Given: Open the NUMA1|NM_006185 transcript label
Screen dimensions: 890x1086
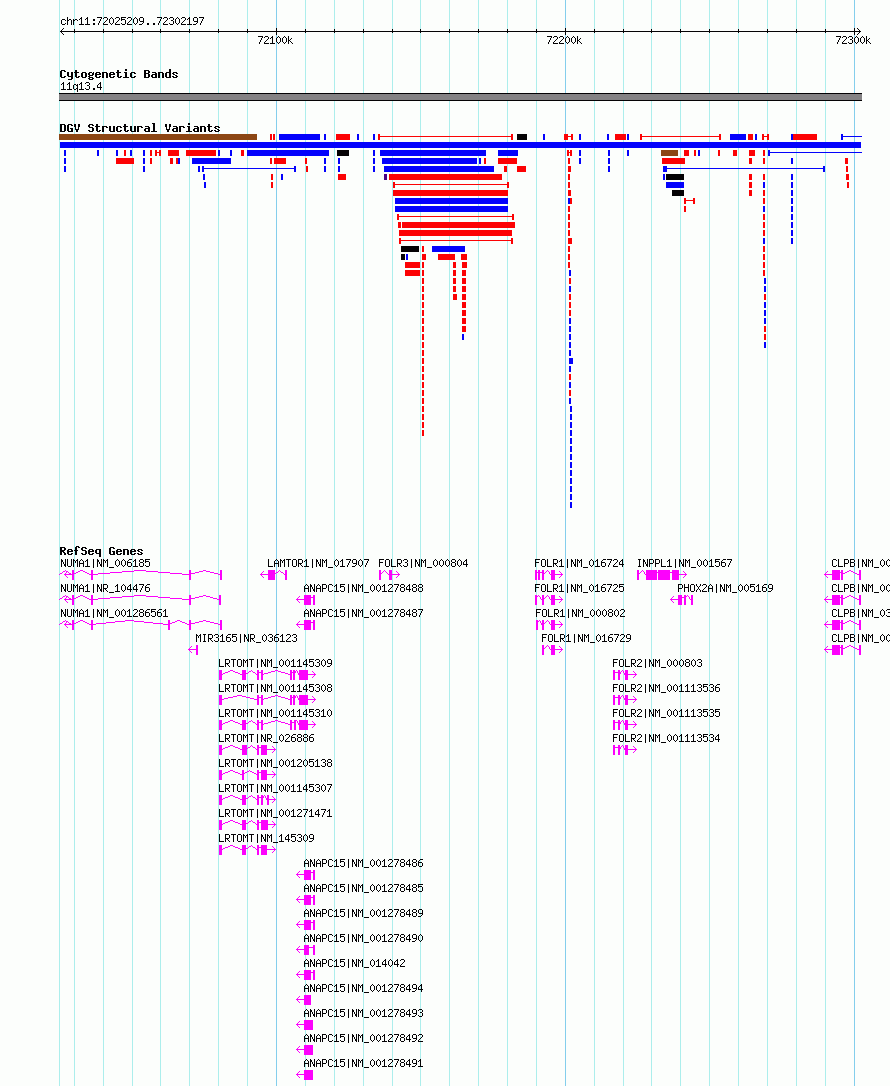Looking at the screenshot, I should [x=105, y=564].
